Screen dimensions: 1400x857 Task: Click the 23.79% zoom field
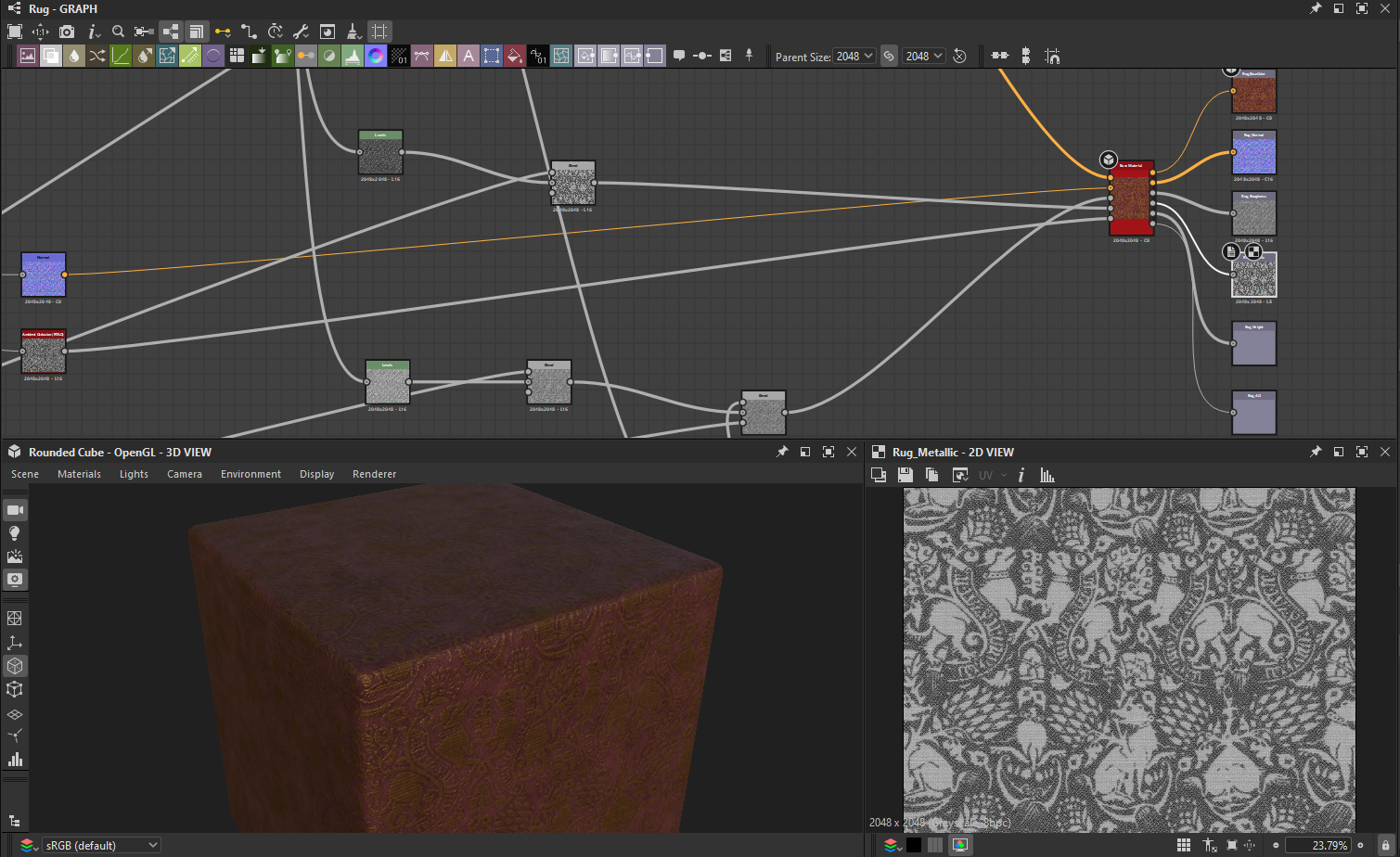click(x=1317, y=845)
